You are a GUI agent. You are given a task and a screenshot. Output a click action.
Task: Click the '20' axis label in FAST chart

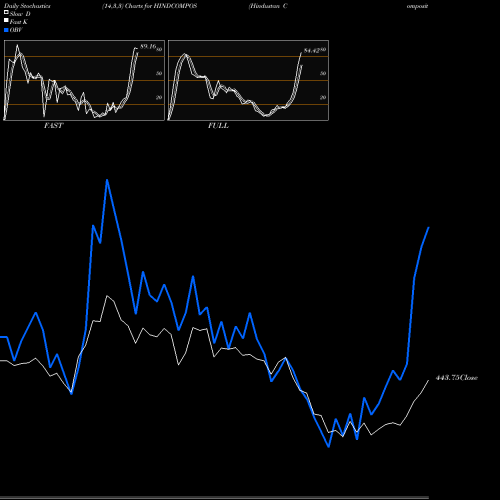click(159, 97)
